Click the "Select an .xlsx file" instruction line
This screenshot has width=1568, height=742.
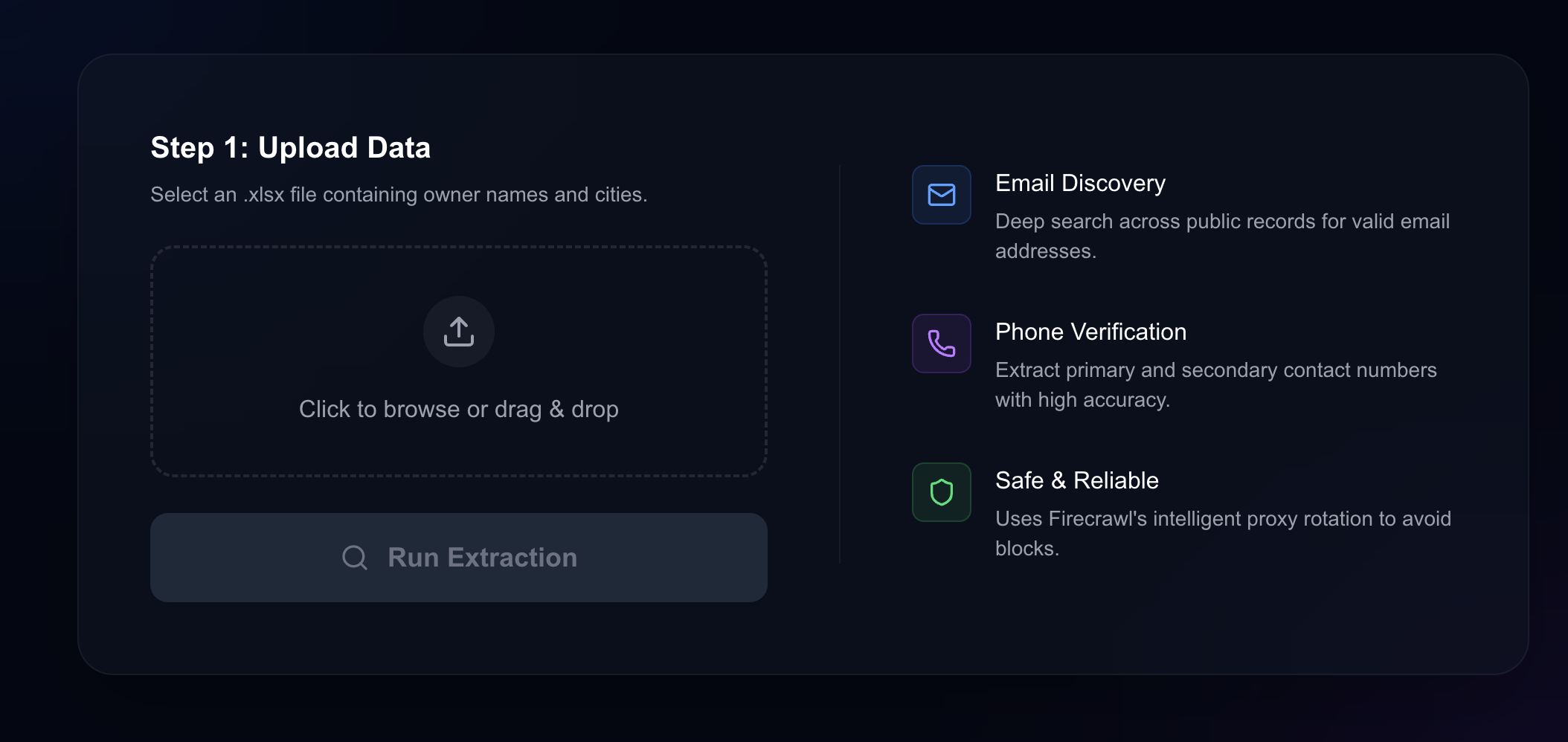[399, 195]
